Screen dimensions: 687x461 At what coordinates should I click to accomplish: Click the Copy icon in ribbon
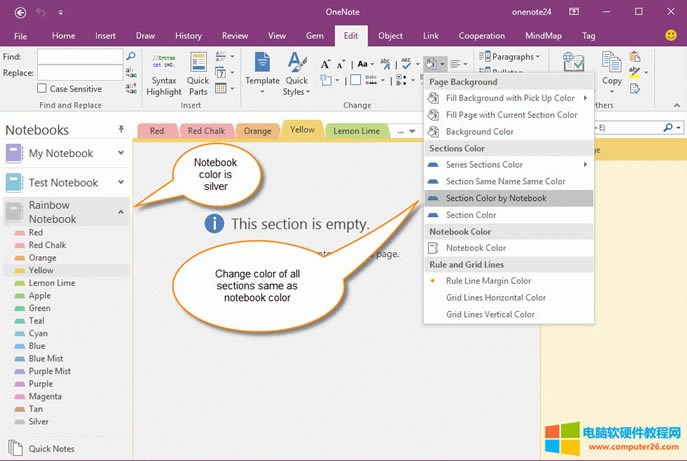pos(612,68)
